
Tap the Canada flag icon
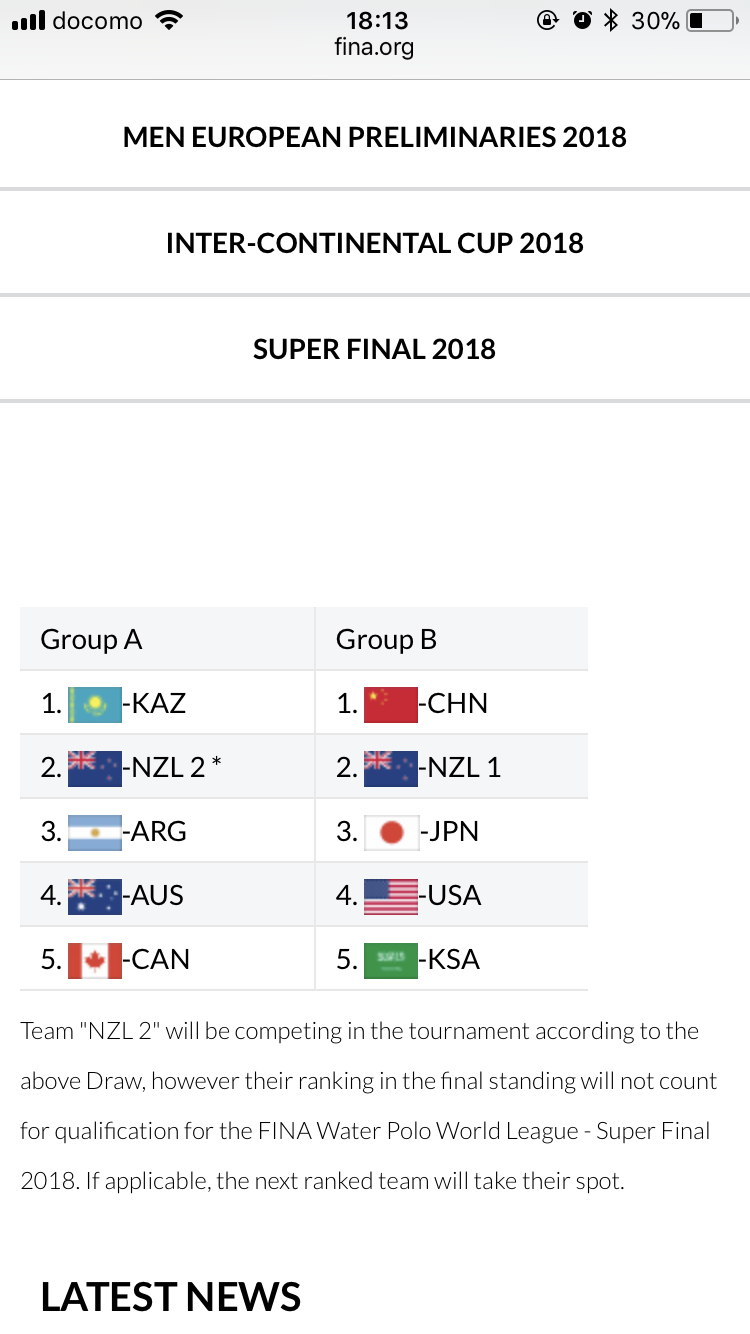(x=95, y=960)
